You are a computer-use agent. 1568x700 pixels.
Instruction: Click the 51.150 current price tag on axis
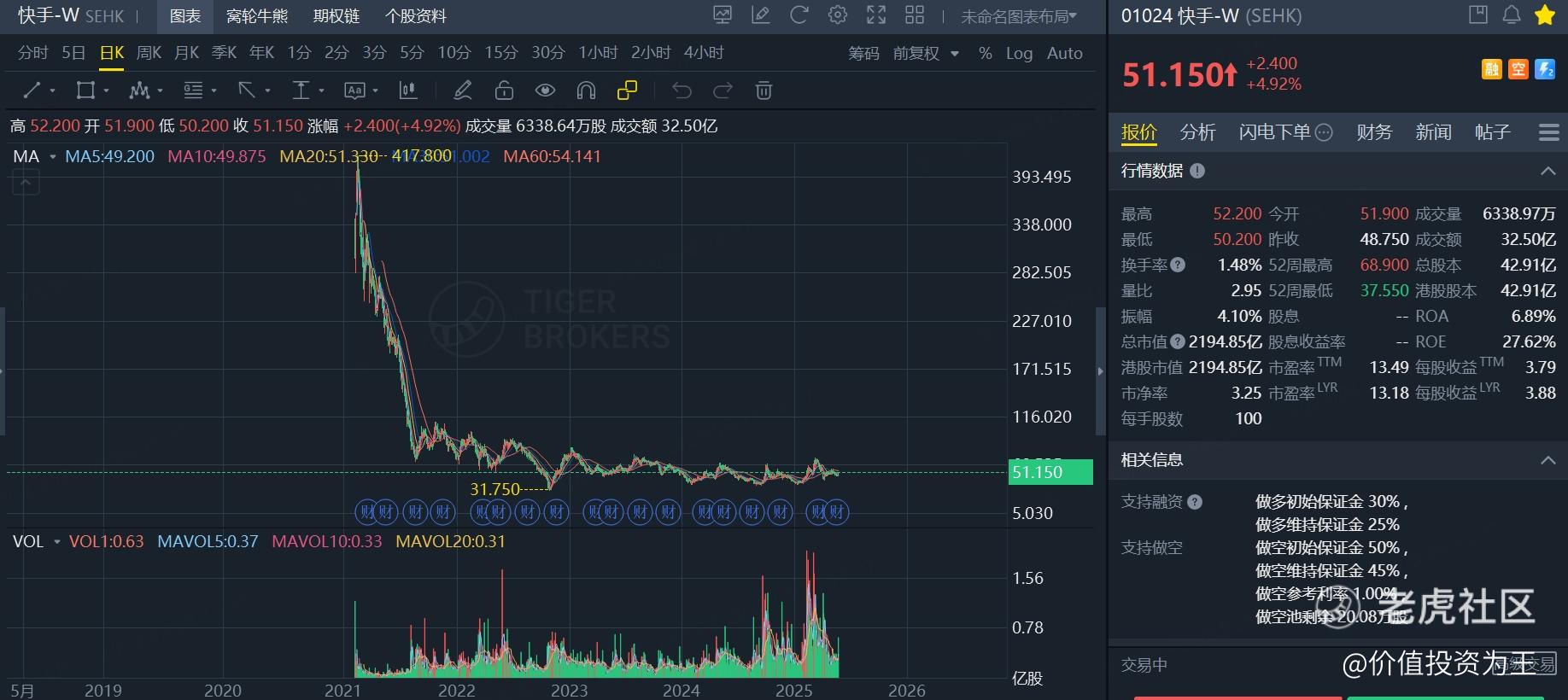pos(1050,472)
